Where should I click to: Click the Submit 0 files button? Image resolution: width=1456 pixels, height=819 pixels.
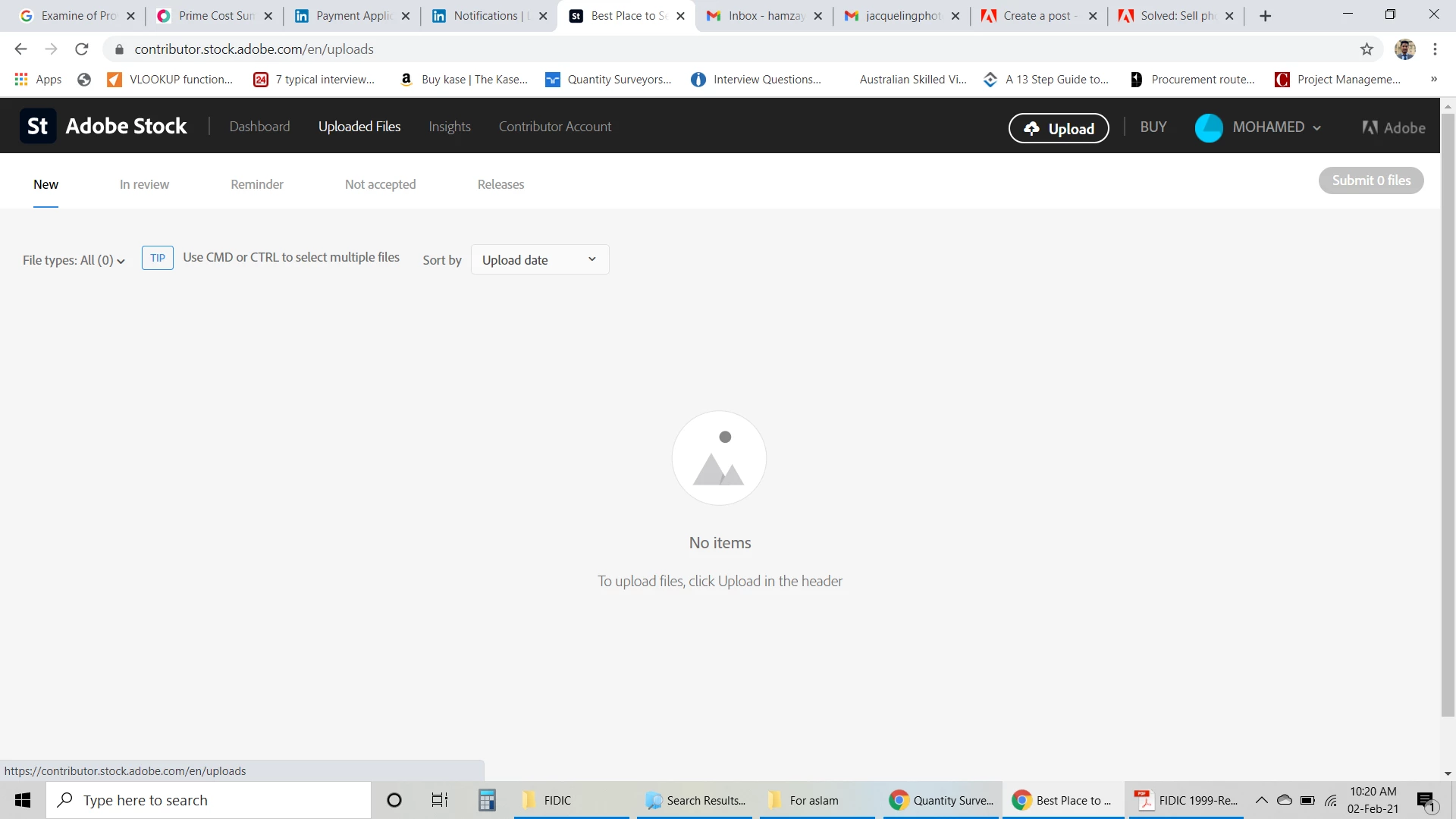[x=1371, y=180]
